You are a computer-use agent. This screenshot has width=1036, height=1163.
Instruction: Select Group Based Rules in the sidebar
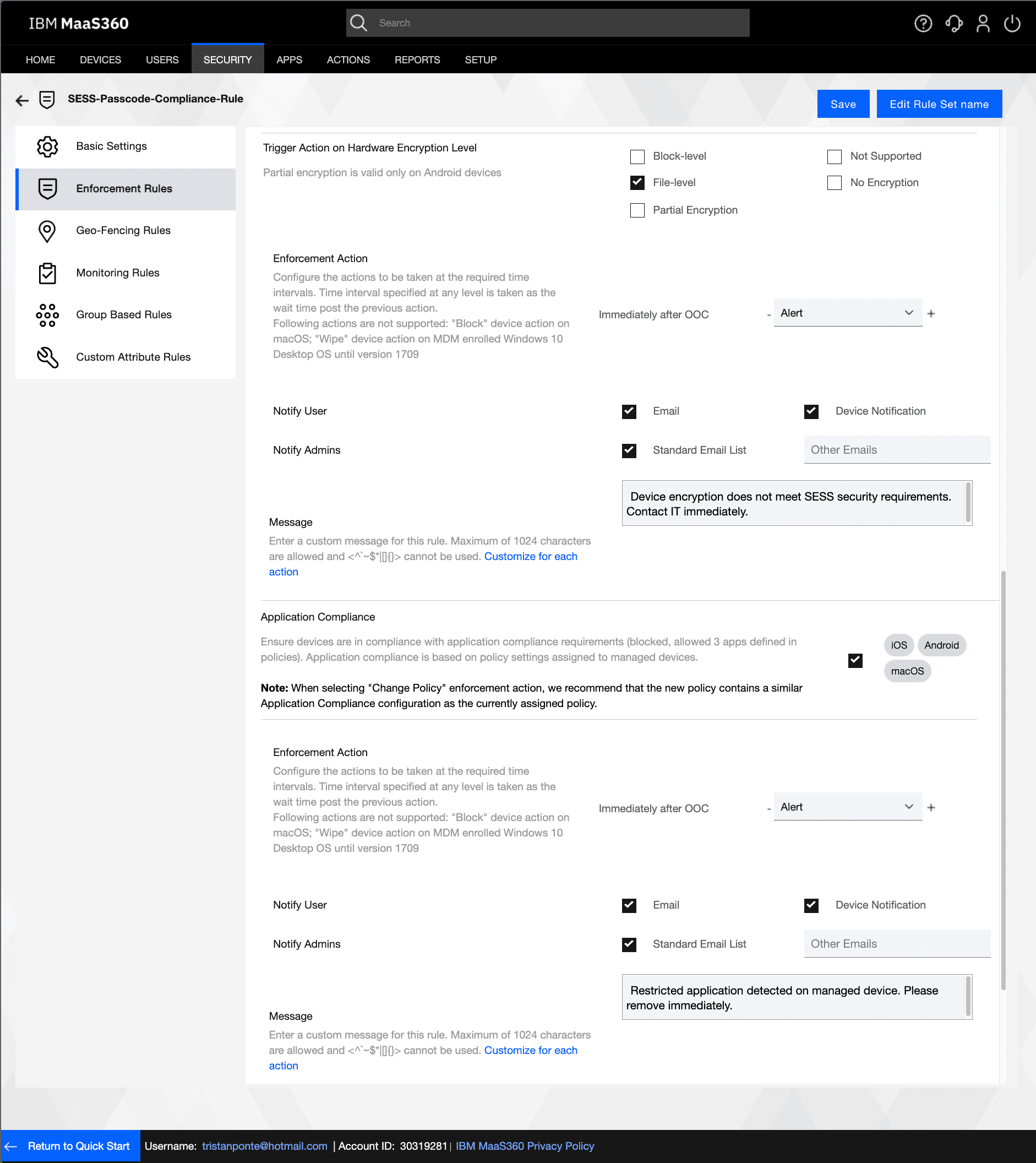[125, 315]
